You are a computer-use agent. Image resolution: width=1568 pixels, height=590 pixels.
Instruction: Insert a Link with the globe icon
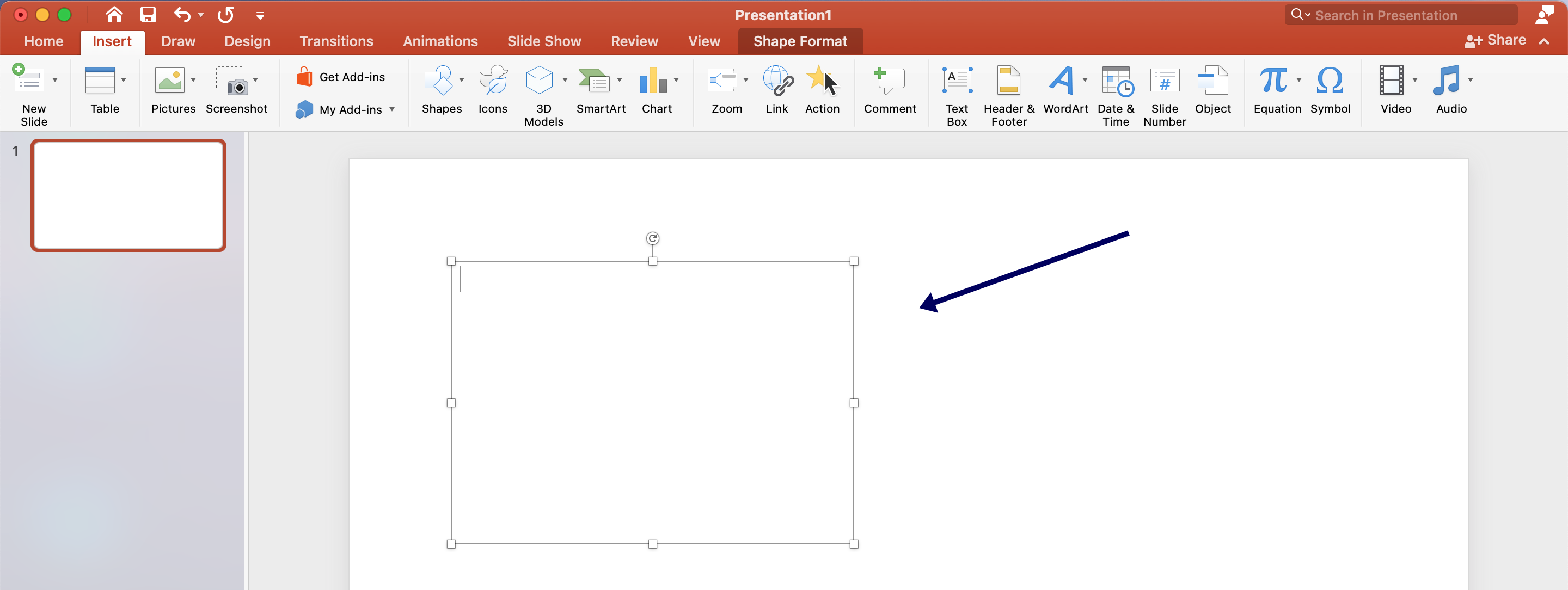tap(777, 90)
